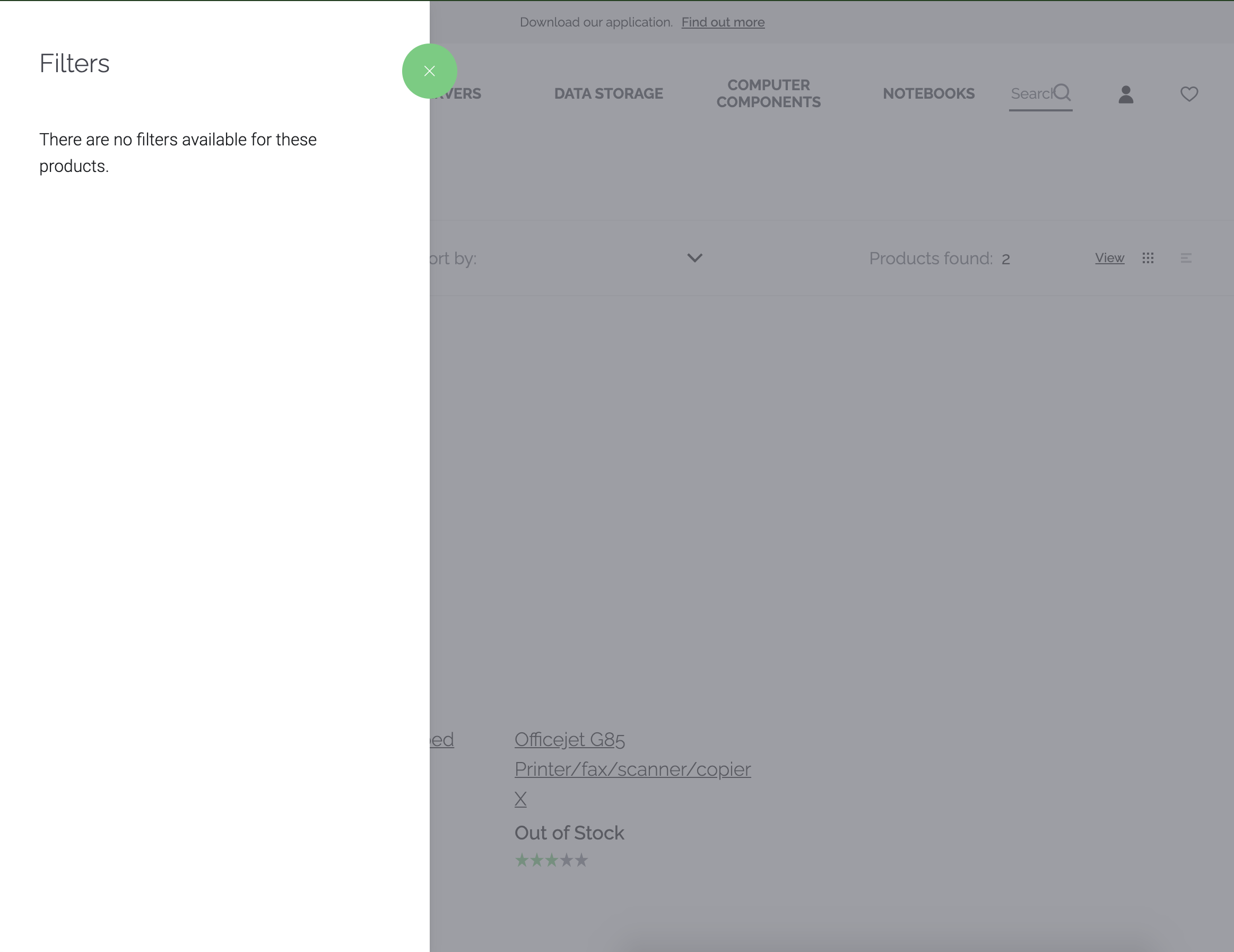The image size is (1234, 952).
Task: Click the search magnifier icon
Action: [1062, 93]
